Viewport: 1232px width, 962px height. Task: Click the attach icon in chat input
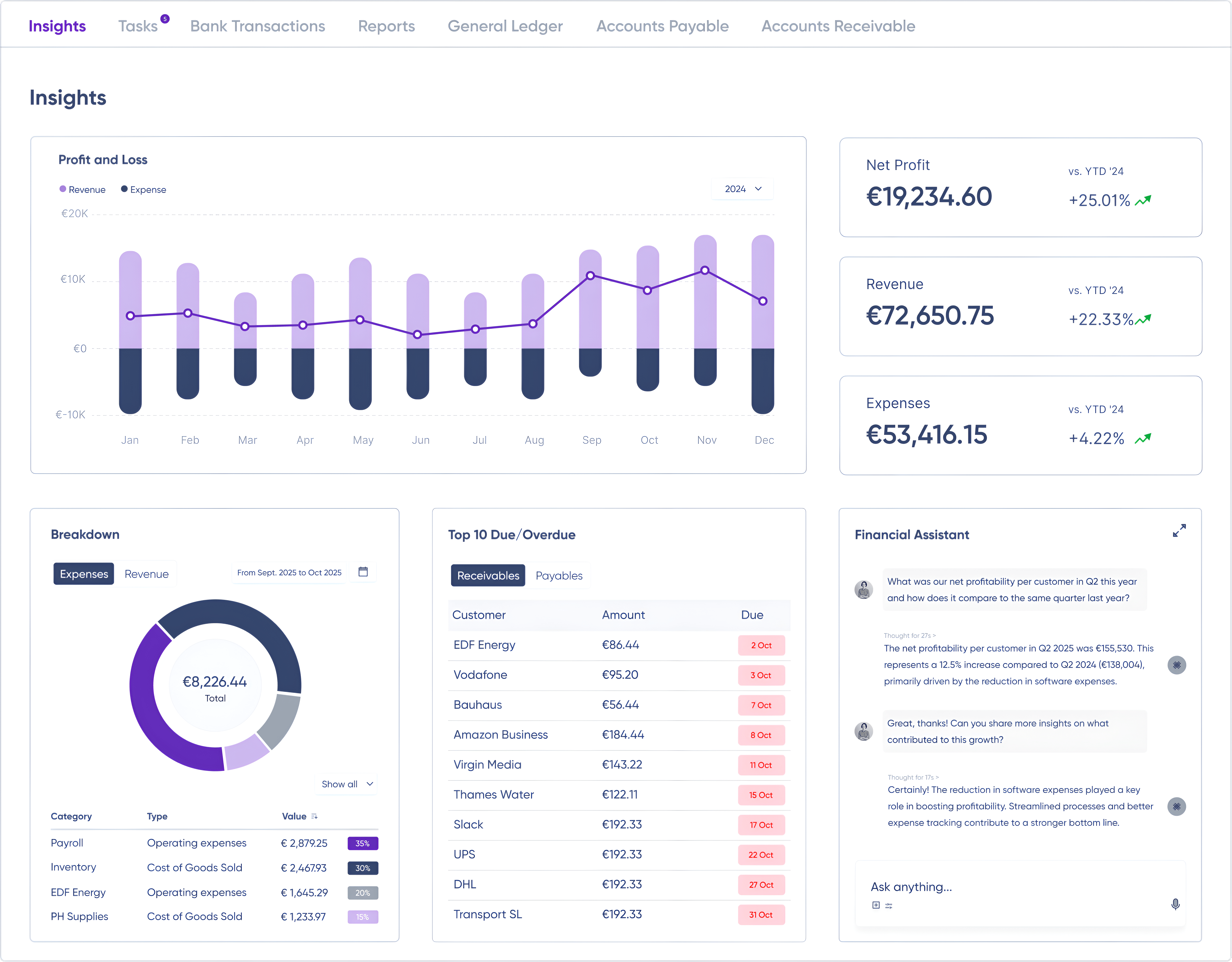coord(876,905)
